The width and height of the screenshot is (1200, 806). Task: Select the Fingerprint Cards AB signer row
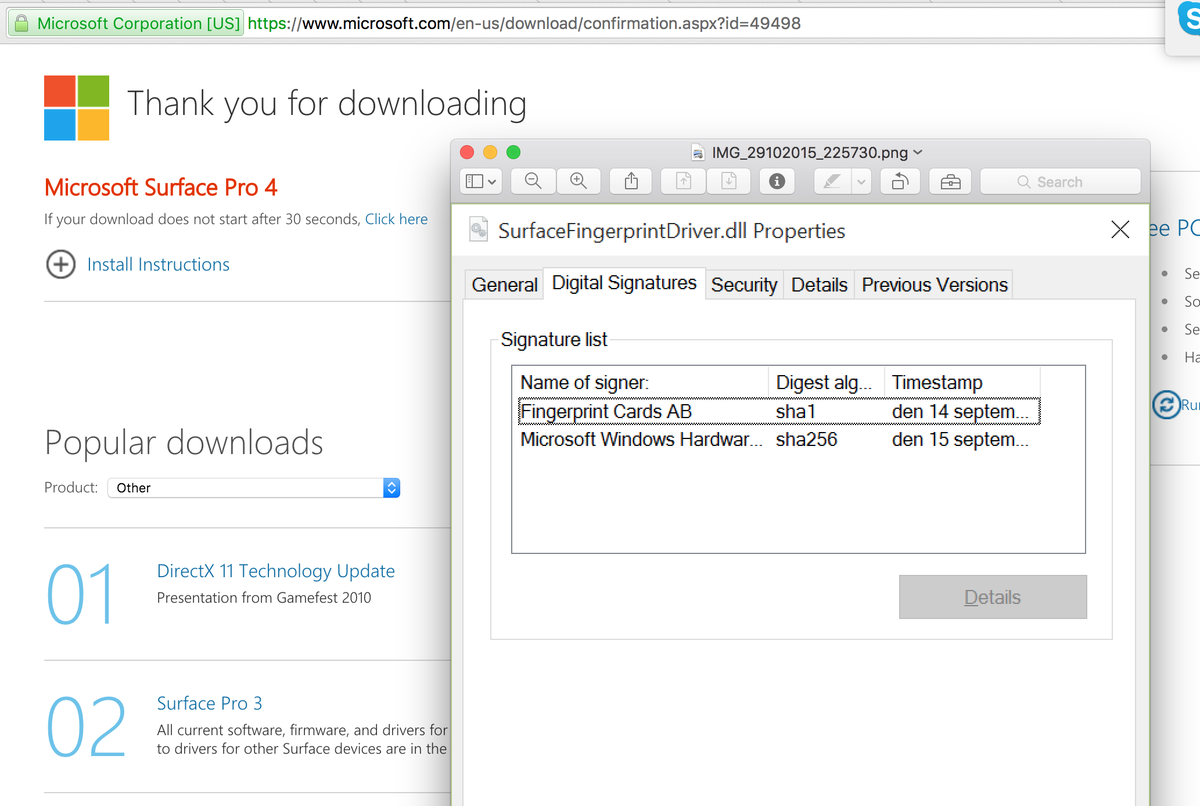point(780,411)
